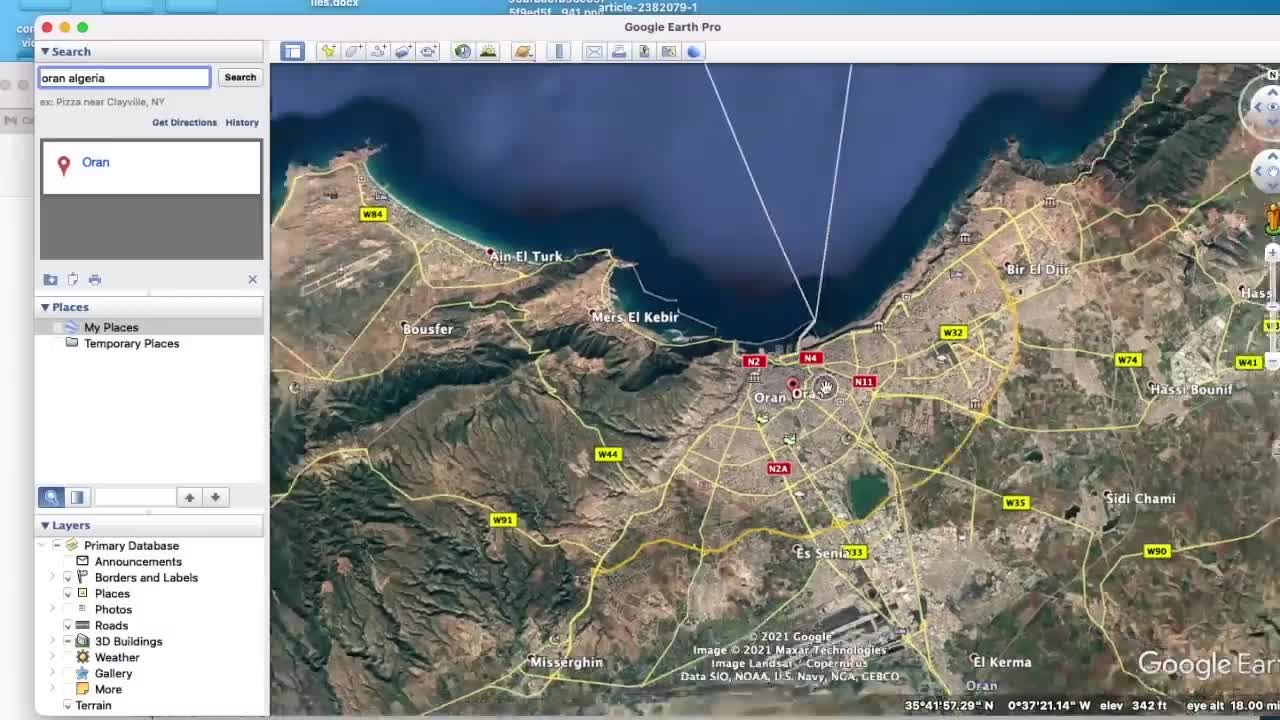The width and height of the screenshot is (1280, 720).
Task: Click the Print toolbar icon
Action: click(619, 52)
